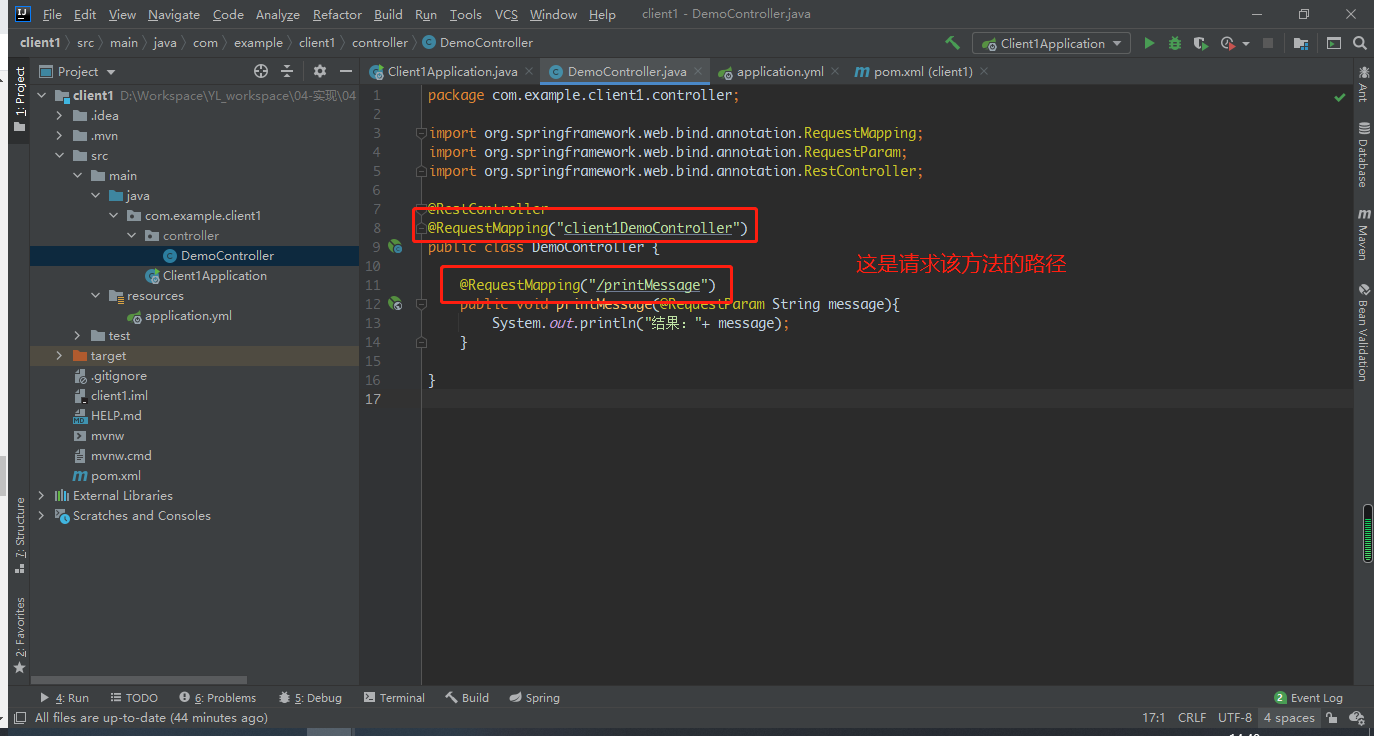The width and height of the screenshot is (1374, 736).
Task: Expand External Libraries node
Action: coord(42,495)
